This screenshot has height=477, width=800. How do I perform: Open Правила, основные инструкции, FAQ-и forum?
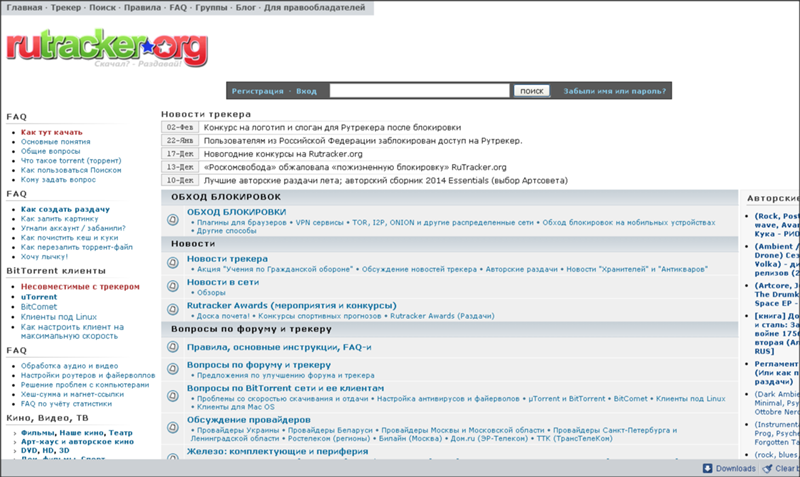pyautogui.click(x=279, y=347)
